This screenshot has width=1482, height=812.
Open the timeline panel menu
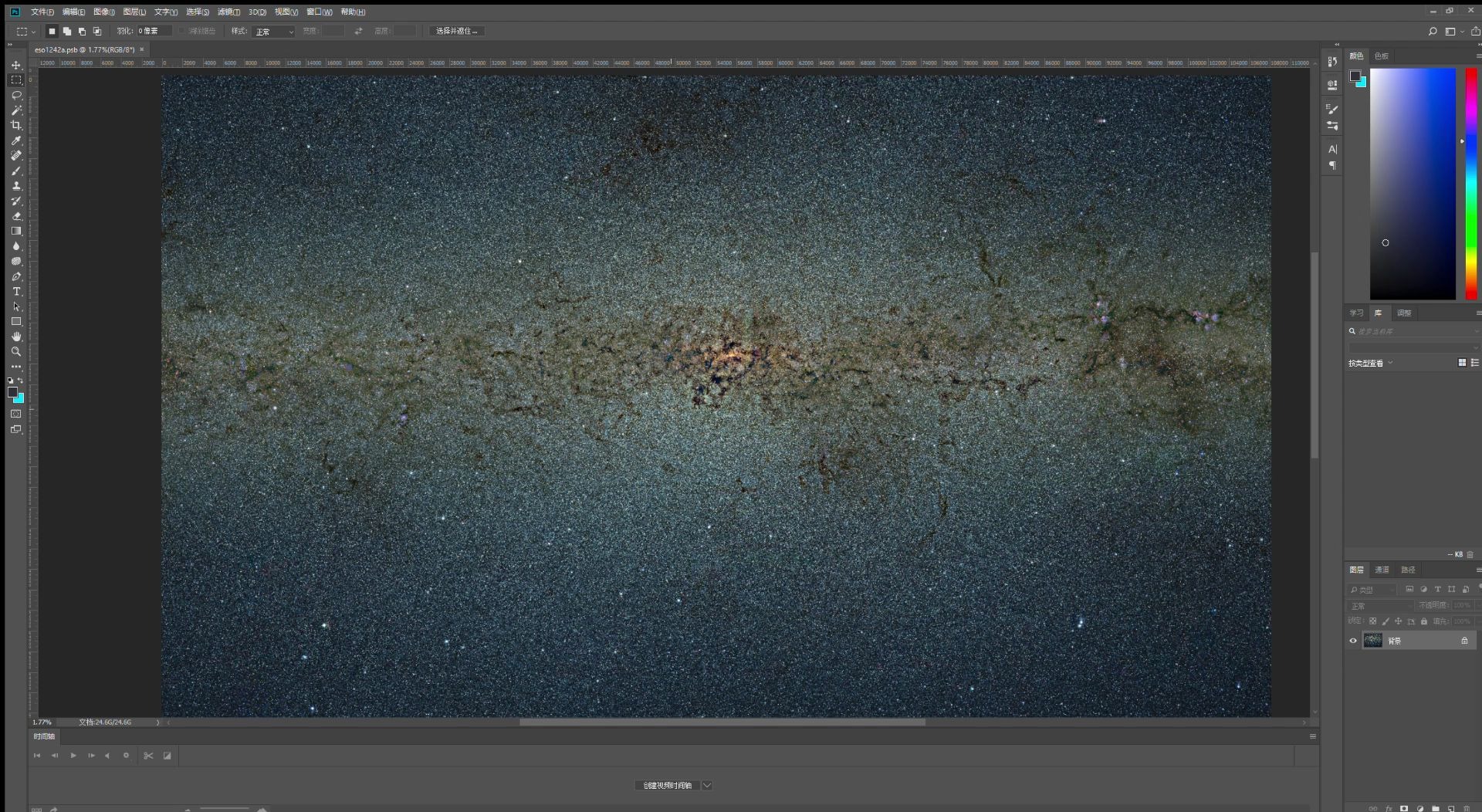tap(1313, 736)
